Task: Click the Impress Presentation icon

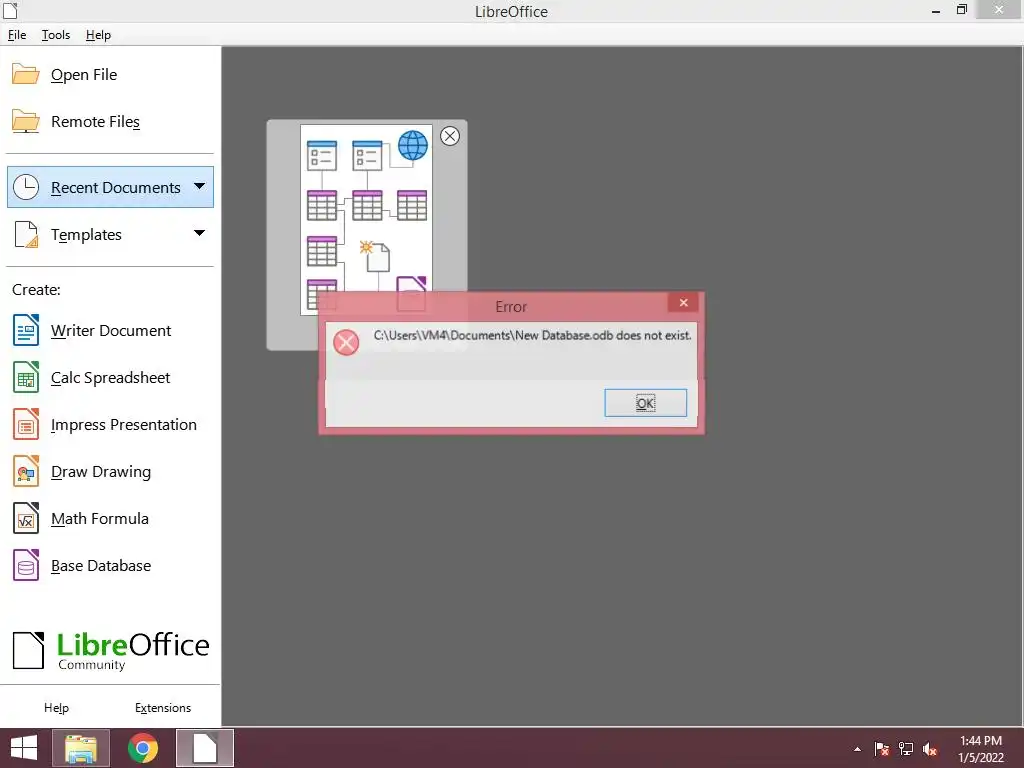Action: (26, 424)
